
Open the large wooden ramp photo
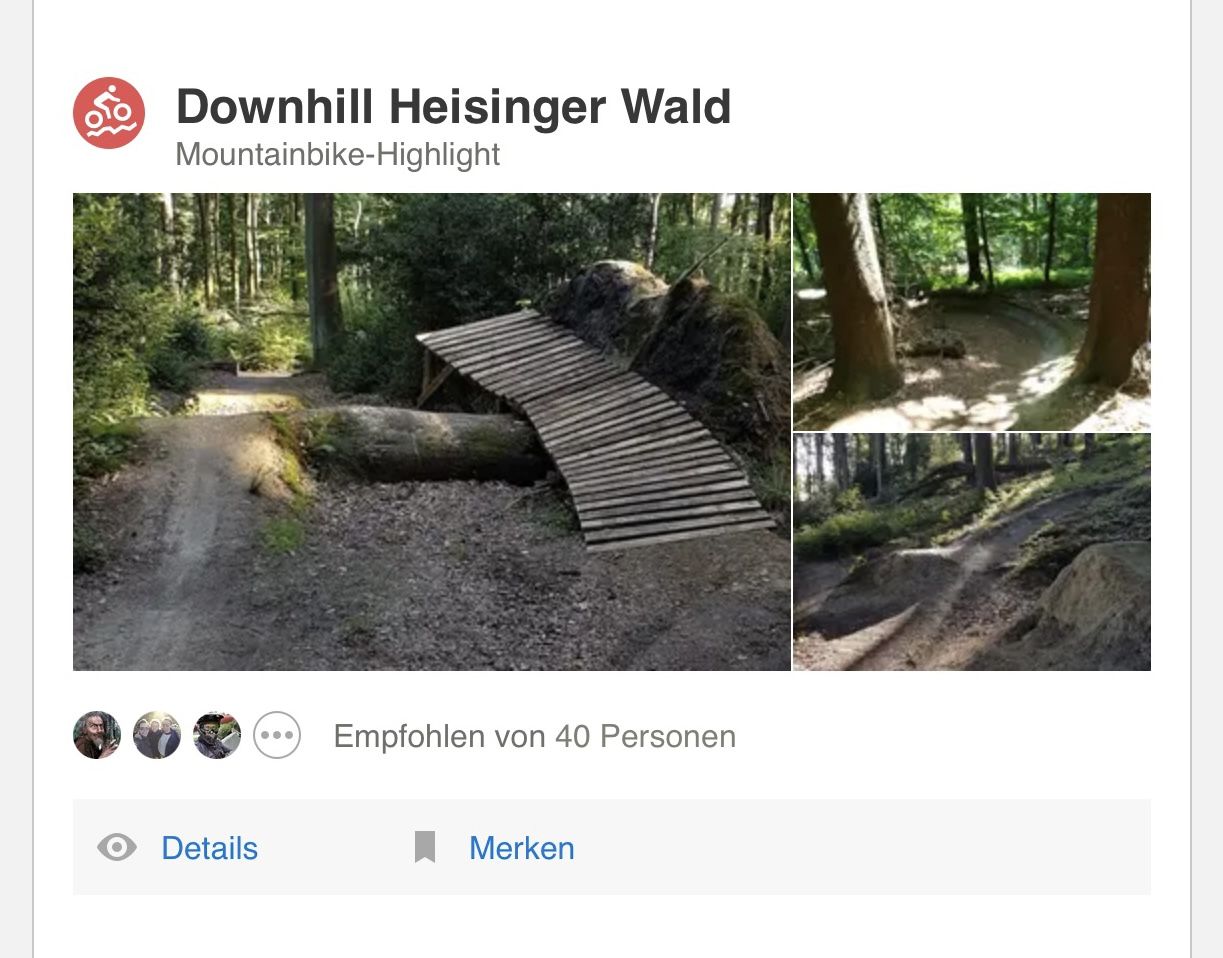click(x=431, y=431)
